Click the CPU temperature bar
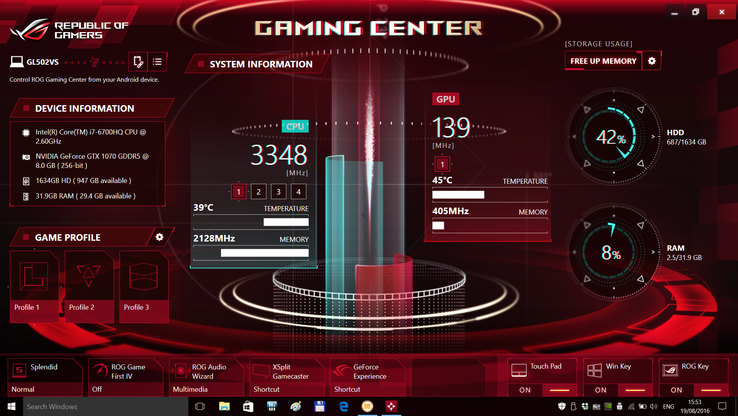The image size is (738, 416). (x=251, y=222)
